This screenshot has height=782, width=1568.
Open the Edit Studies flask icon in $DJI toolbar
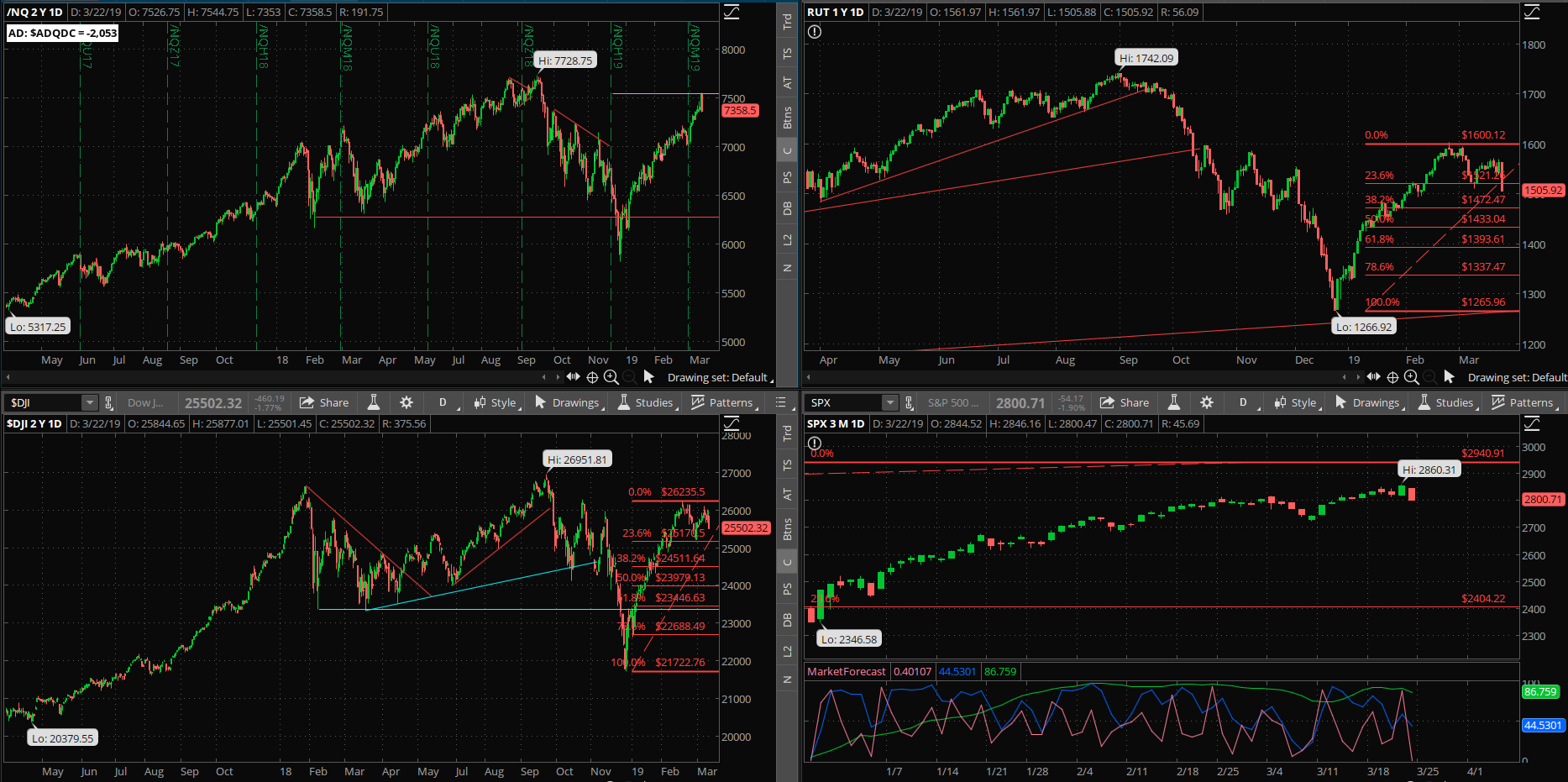[374, 402]
